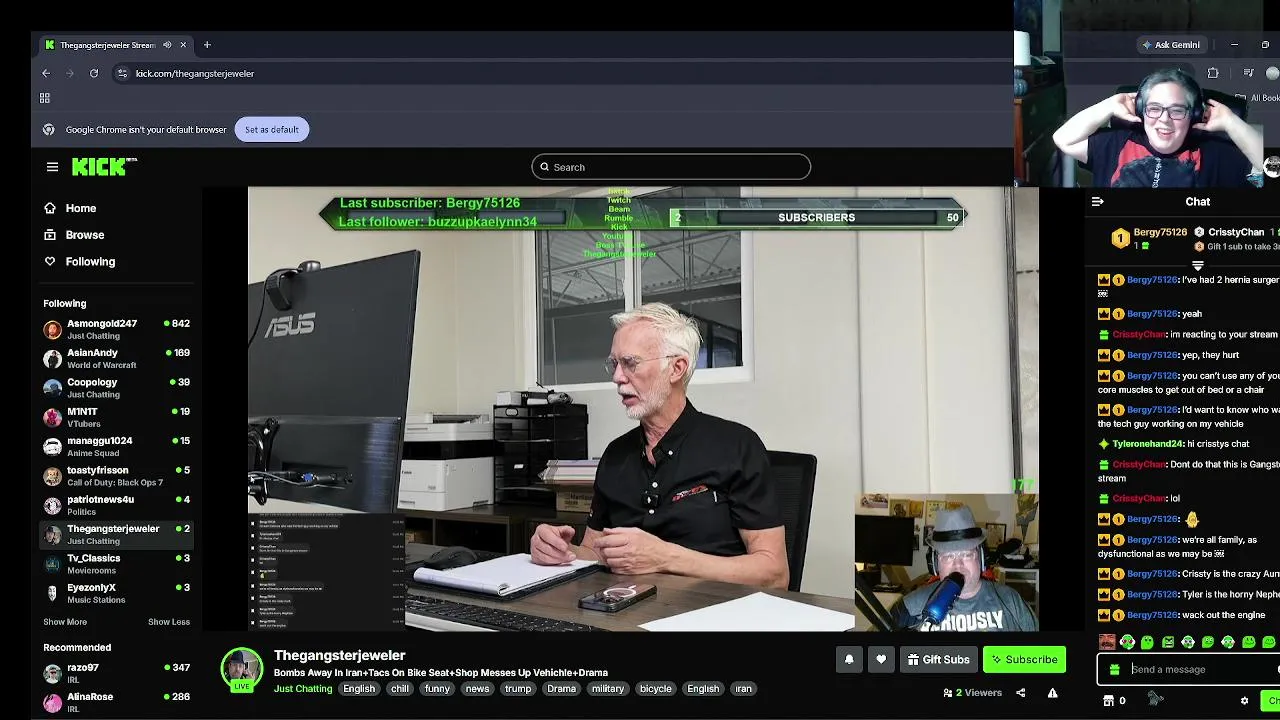Set Chrome as default browser
The height and width of the screenshot is (720, 1280).
point(272,129)
